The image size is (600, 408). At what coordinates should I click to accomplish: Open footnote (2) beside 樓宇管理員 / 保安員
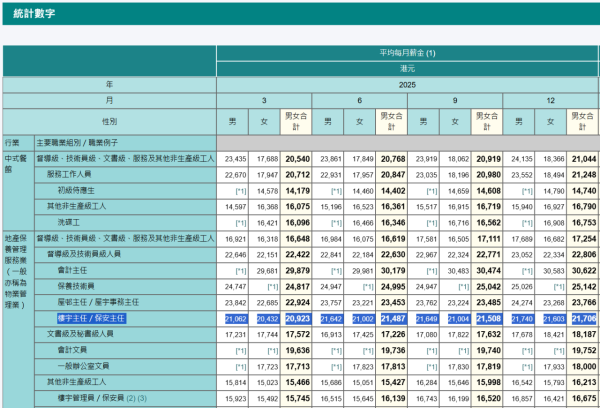coord(131,398)
